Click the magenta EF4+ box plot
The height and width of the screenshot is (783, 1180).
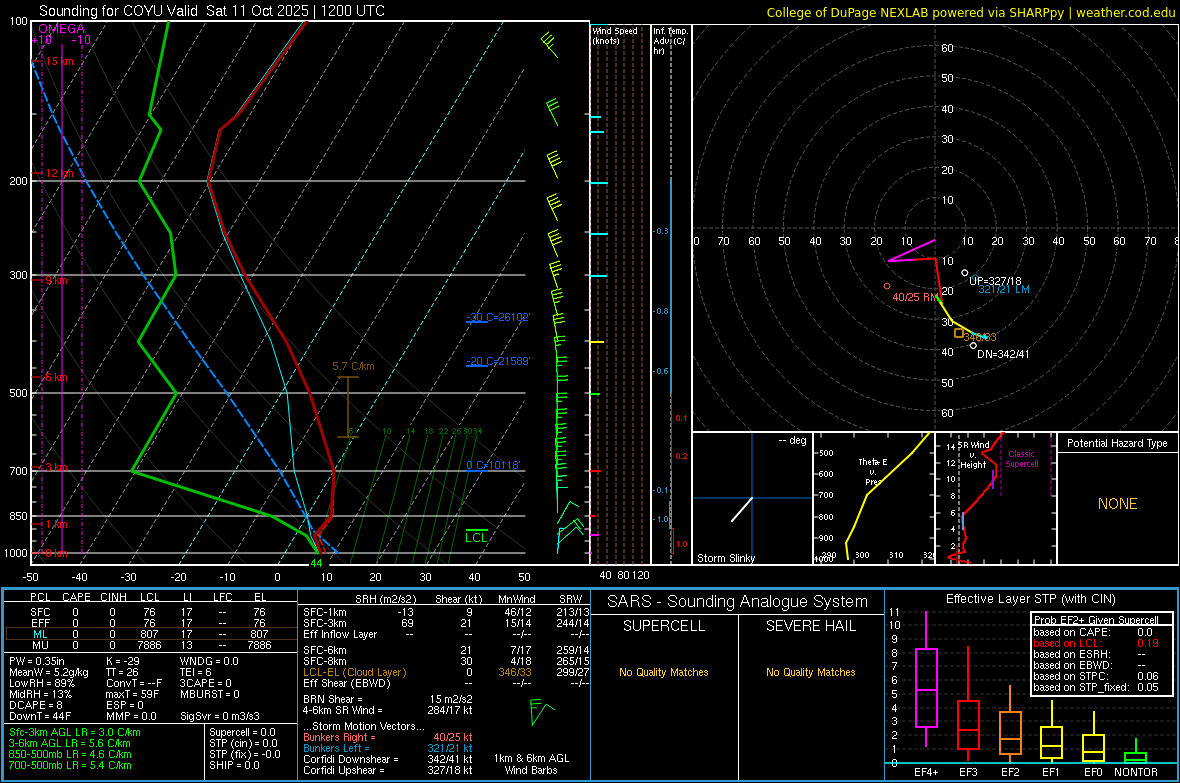[926, 687]
